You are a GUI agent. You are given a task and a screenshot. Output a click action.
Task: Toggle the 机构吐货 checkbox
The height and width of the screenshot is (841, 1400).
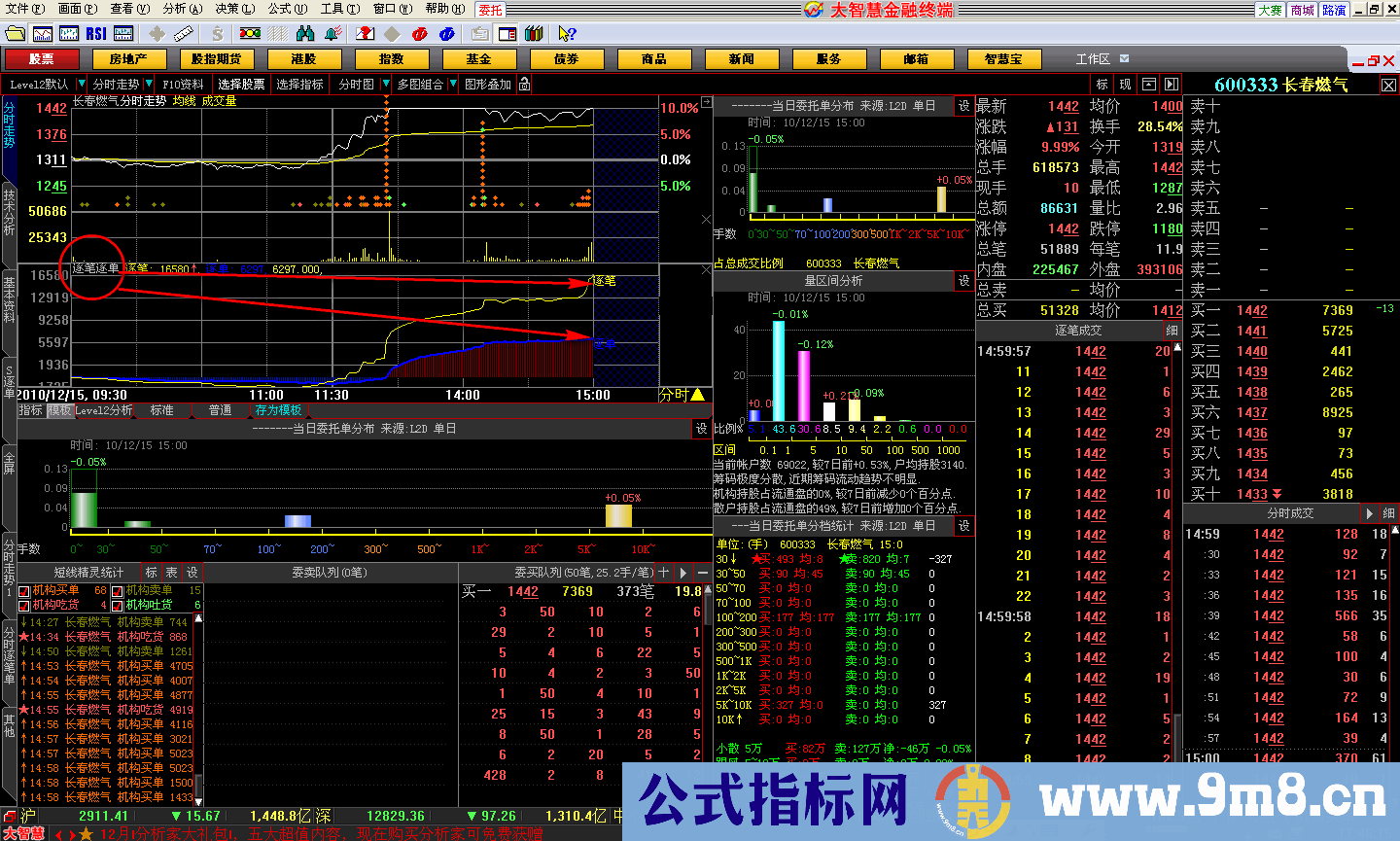click(118, 605)
